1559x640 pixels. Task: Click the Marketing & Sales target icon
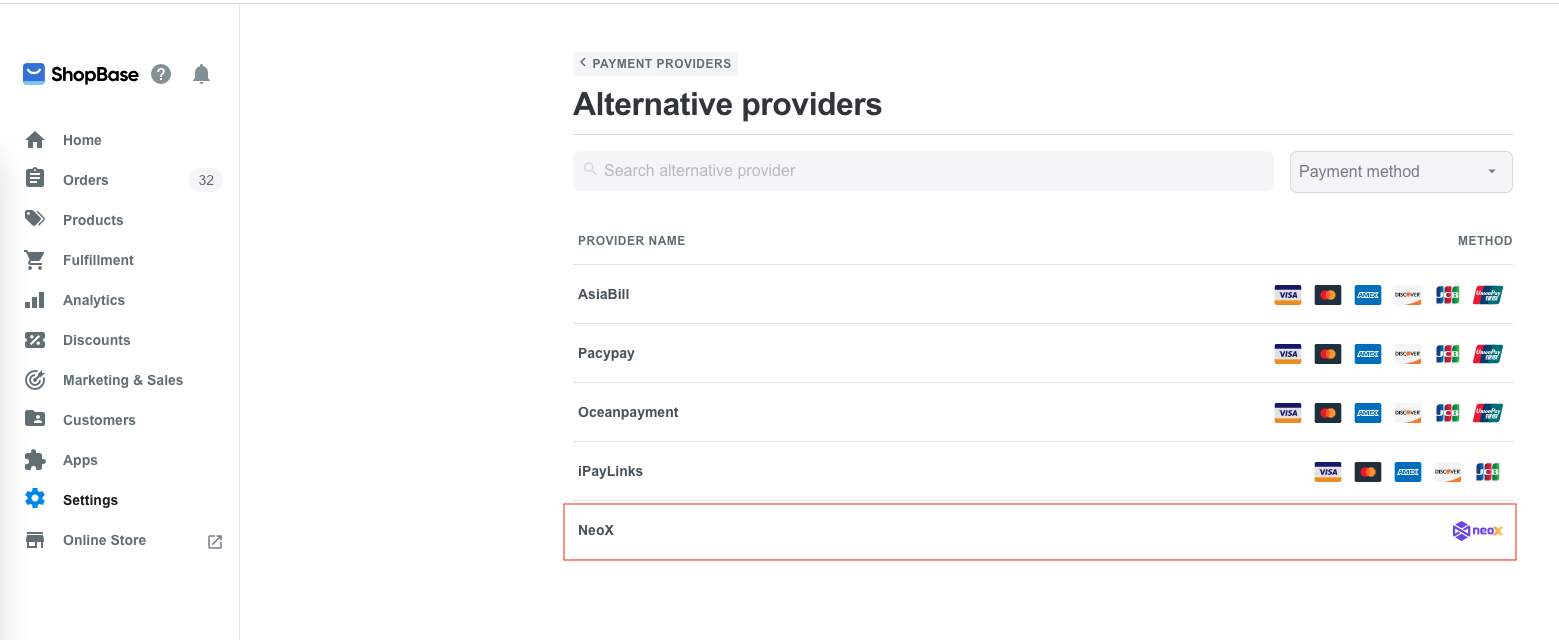point(35,380)
